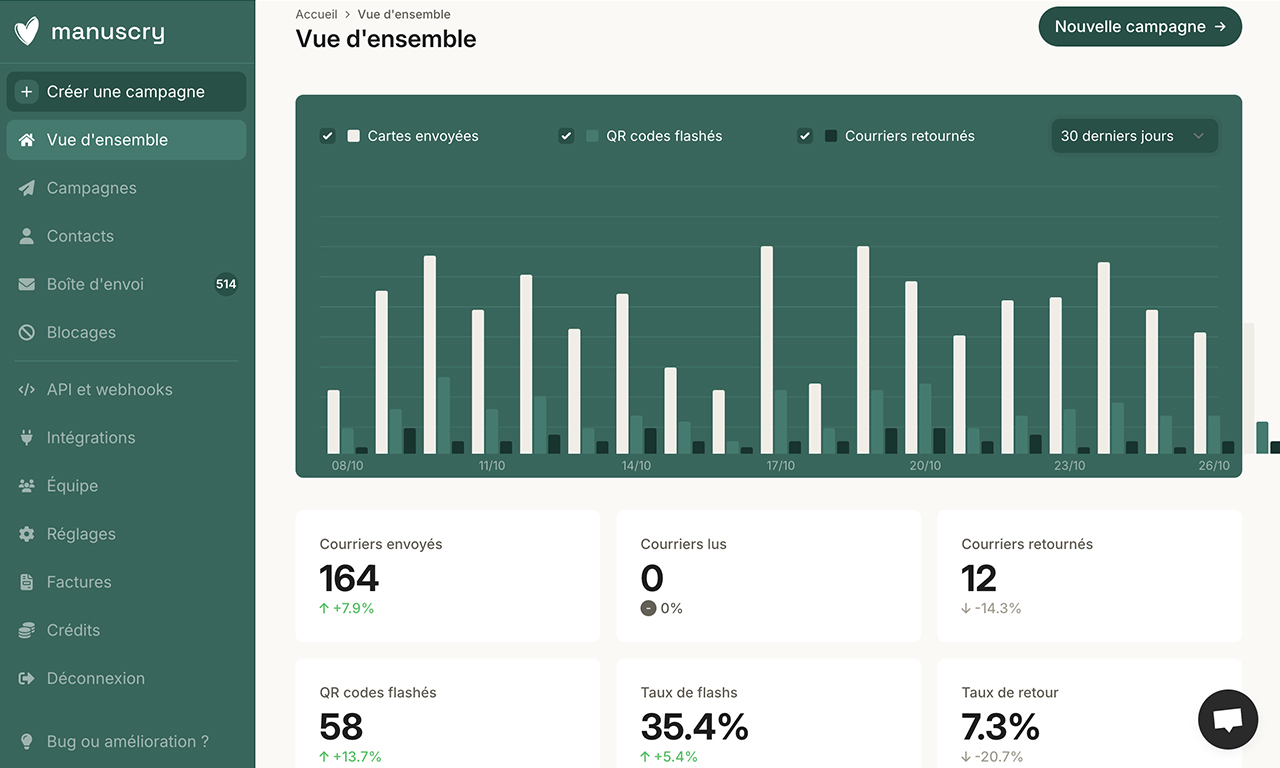Open Boîte d'envoi envelope icon

point(26,283)
